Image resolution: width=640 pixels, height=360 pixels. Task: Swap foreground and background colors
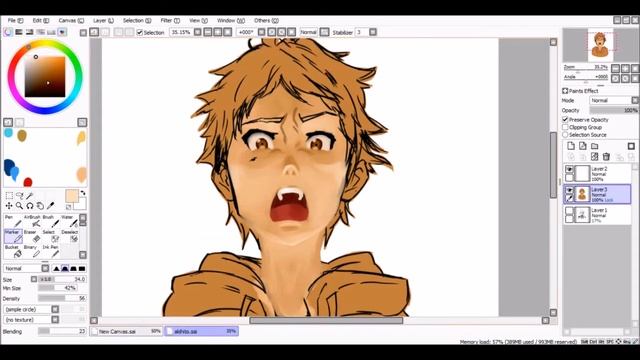[x=83, y=193]
